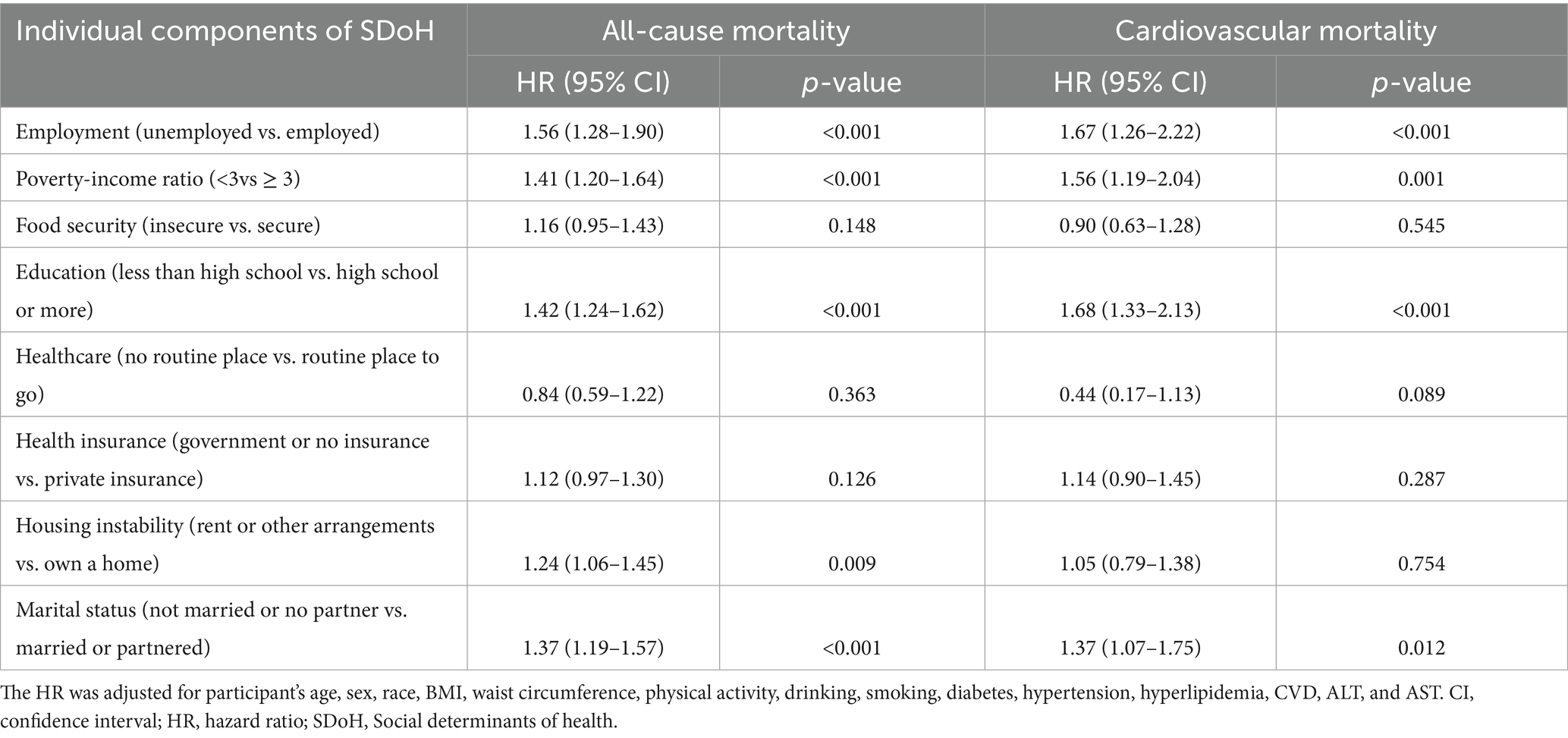Click the Employment row label
The height and width of the screenshot is (738, 1568).
click(197, 132)
